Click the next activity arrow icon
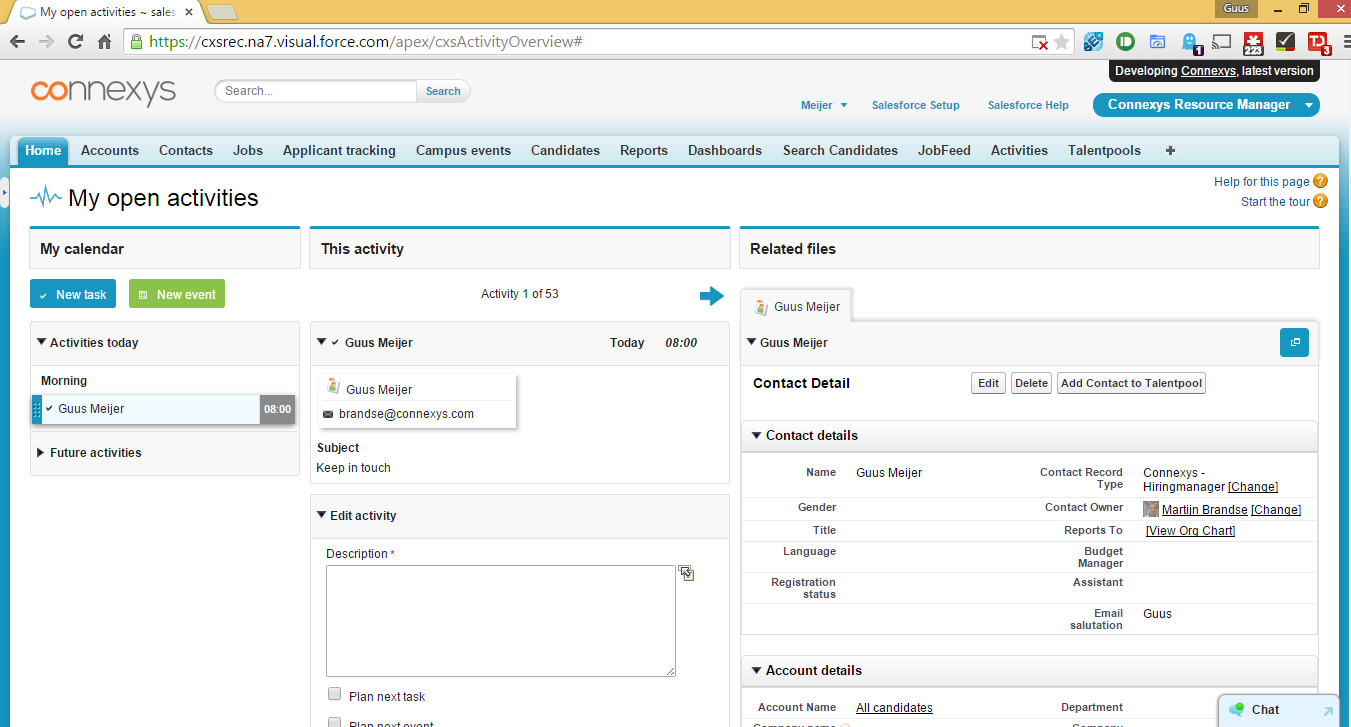Viewport: 1351px width, 727px height. (x=711, y=295)
